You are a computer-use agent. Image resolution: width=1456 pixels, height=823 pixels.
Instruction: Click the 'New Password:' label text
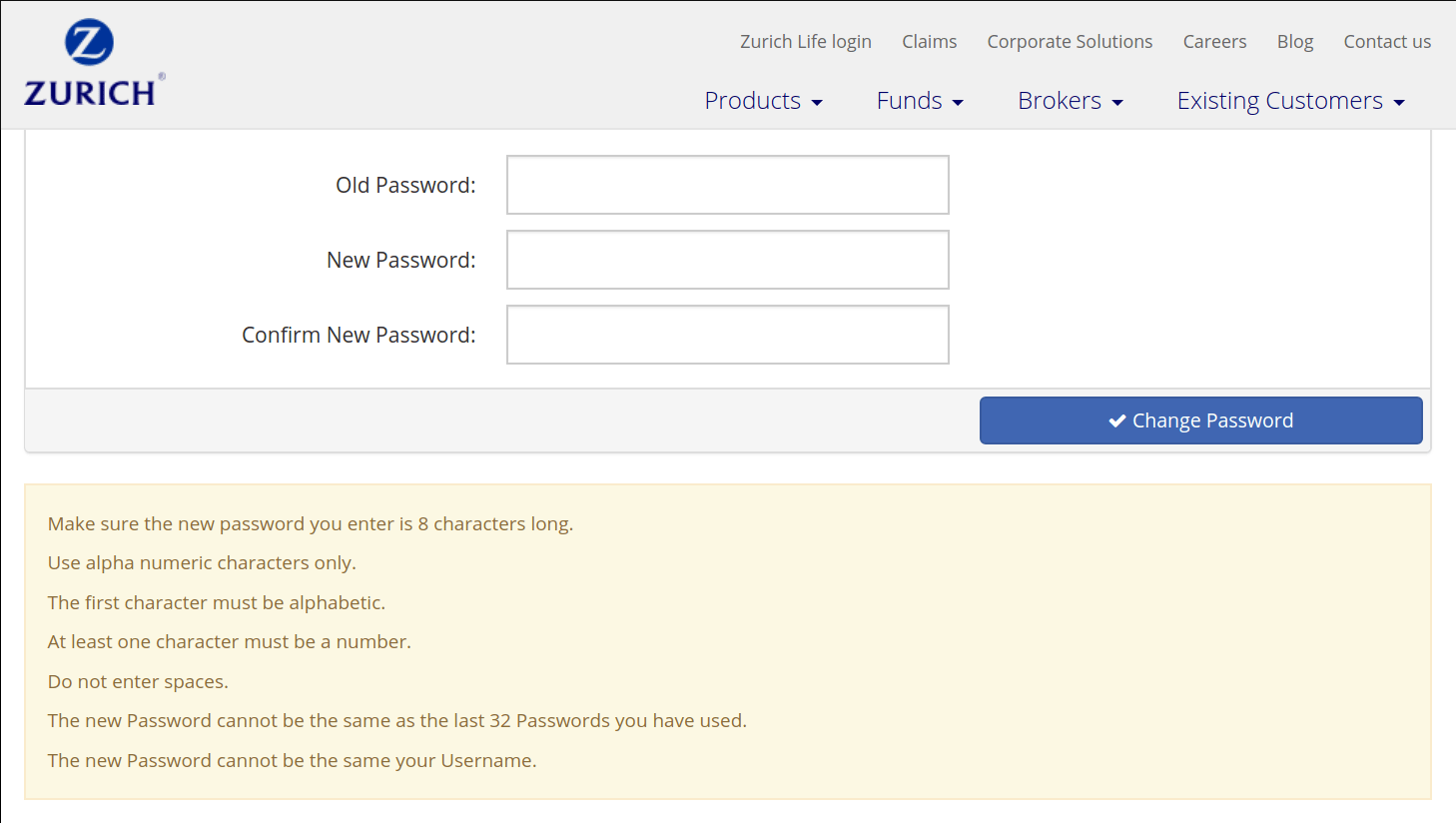[400, 261]
